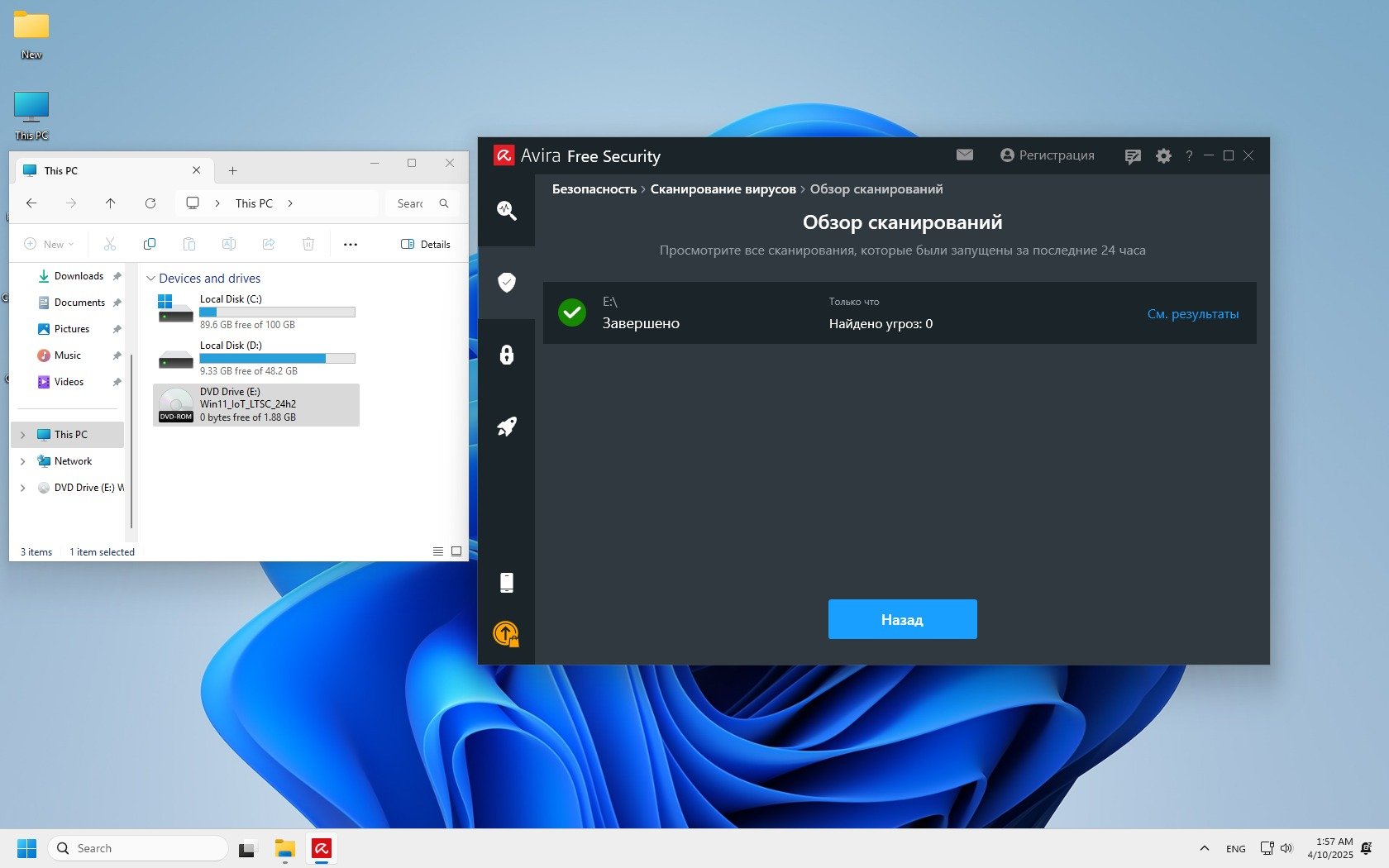Open the Performance rocket sidebar icon
The image size is (1389, 868).
click(506, 427)
